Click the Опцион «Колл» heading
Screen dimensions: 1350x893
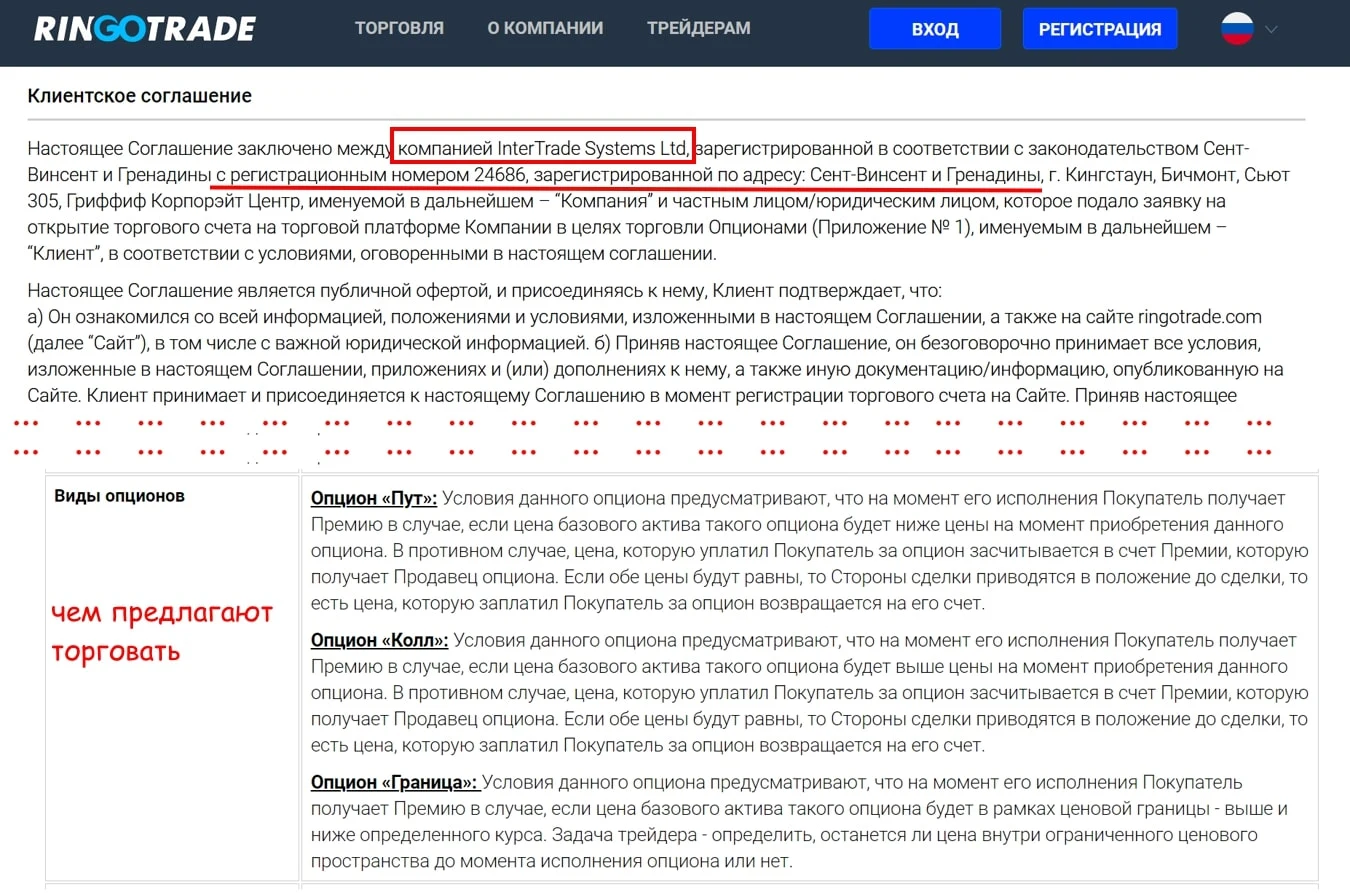pyautogui.click(x=379, y=640)
